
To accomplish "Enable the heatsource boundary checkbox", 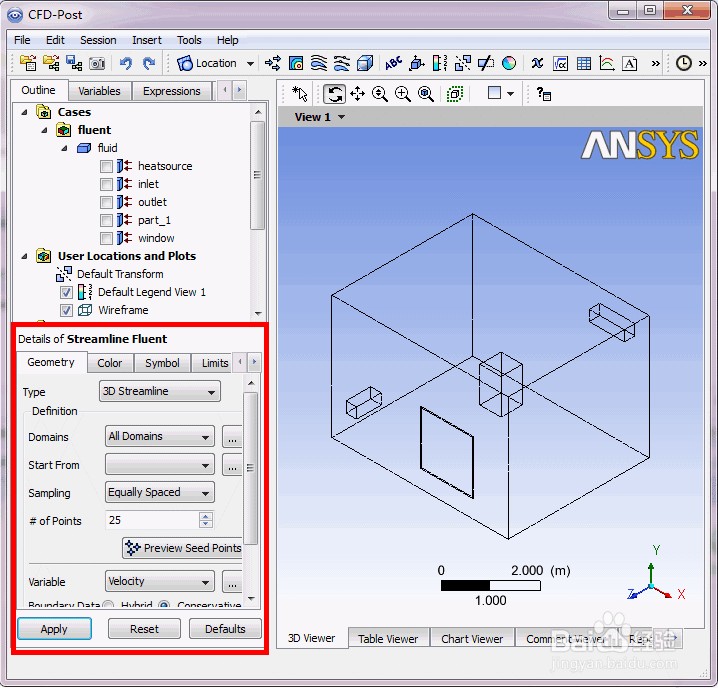I will coord(106,166).
